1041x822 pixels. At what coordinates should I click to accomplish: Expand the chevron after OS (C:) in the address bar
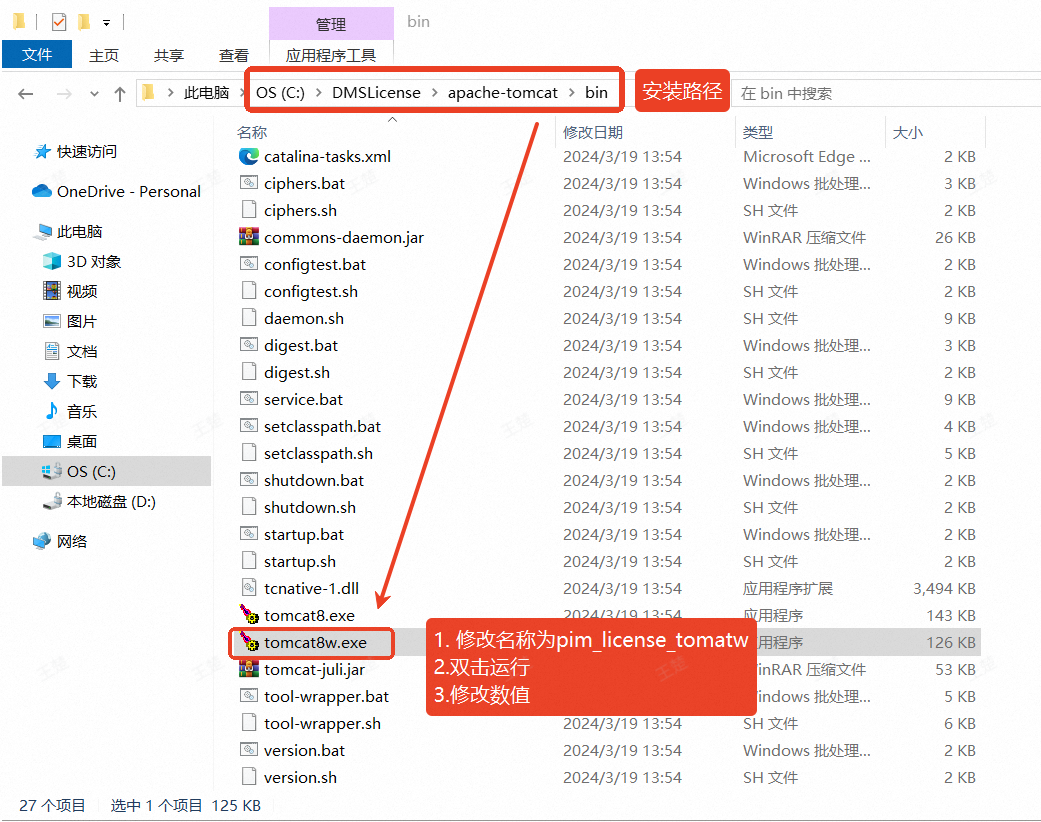point(319,92)
